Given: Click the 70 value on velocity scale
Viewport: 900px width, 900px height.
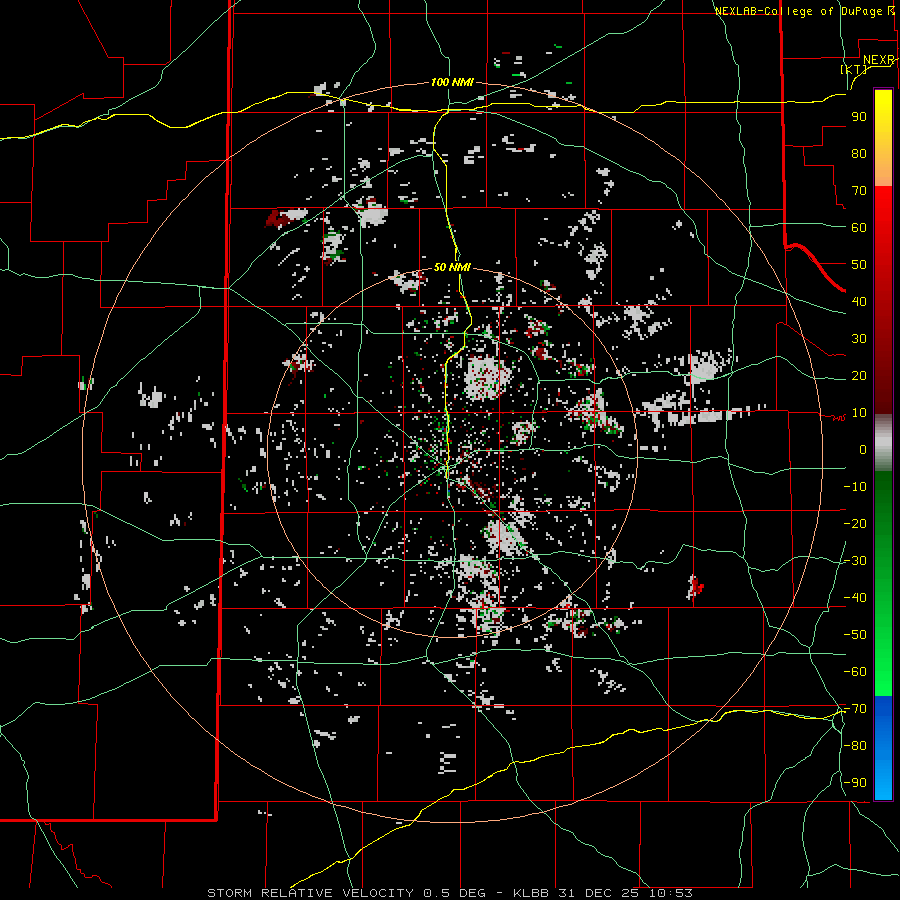Looking at the screenshot, I should tap(859, 191).
